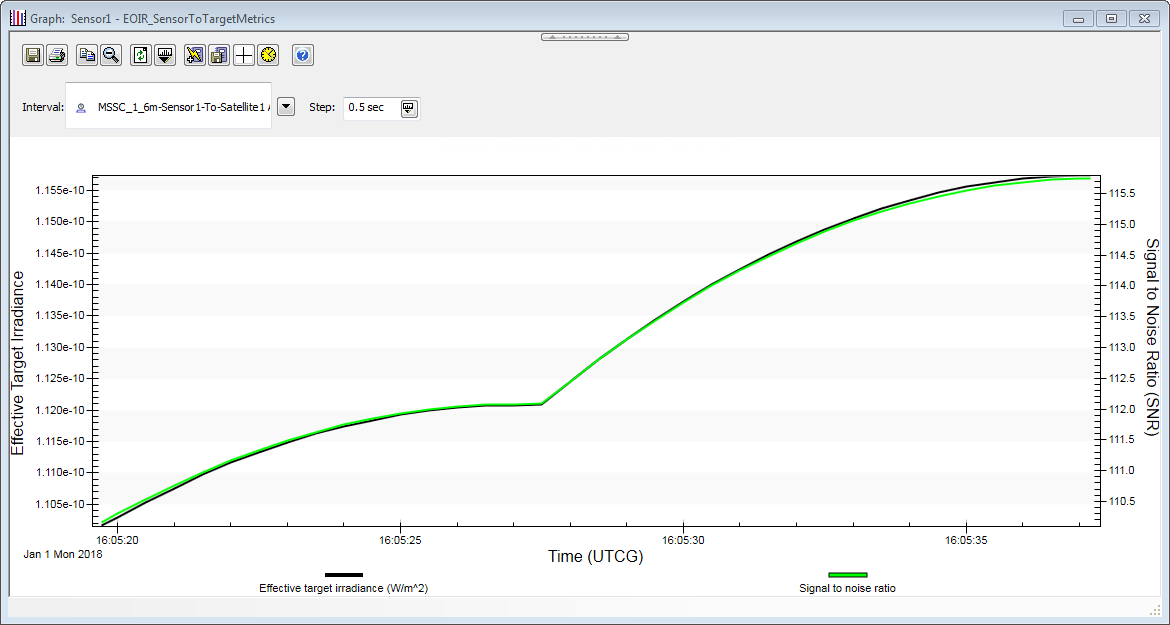
Task: Maximize the Graph window
Action: [x=1111, y=18]
